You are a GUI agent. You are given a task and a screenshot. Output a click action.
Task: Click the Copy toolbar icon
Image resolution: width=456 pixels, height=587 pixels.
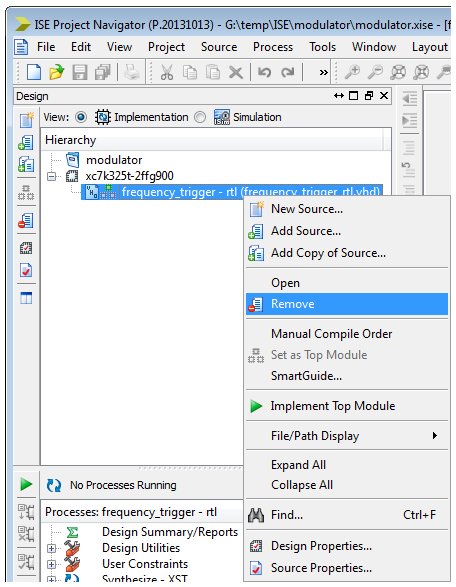(x=190, y=72)
